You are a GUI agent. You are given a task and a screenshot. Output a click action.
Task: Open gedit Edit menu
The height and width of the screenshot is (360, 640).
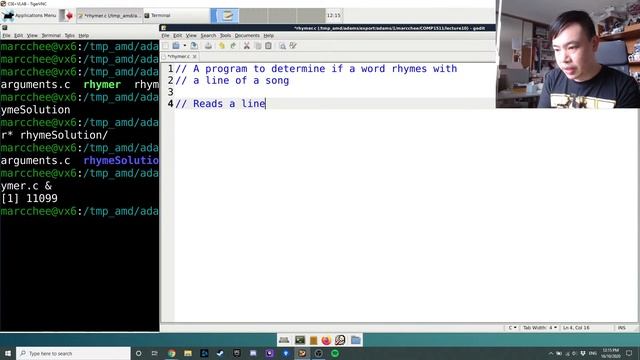[178, 36]
